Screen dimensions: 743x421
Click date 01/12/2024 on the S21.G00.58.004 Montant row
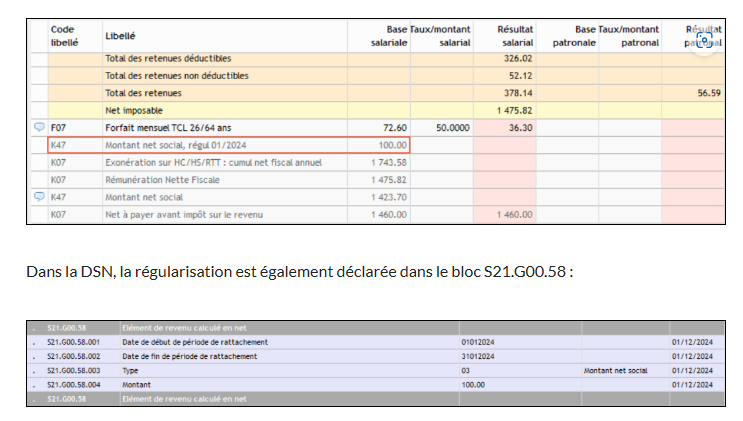[692, 384]
